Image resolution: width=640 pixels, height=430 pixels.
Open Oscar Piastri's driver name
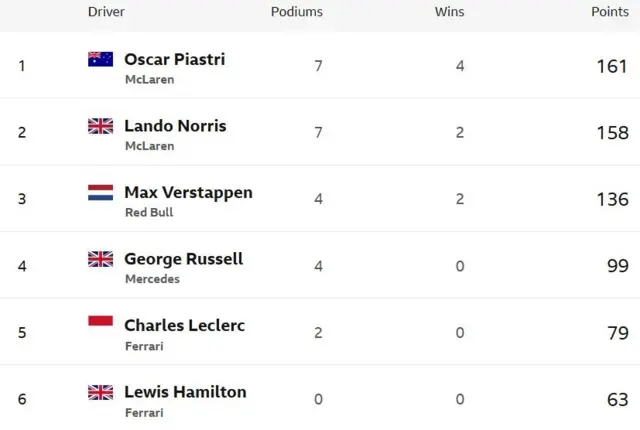[x=175, y=59]
